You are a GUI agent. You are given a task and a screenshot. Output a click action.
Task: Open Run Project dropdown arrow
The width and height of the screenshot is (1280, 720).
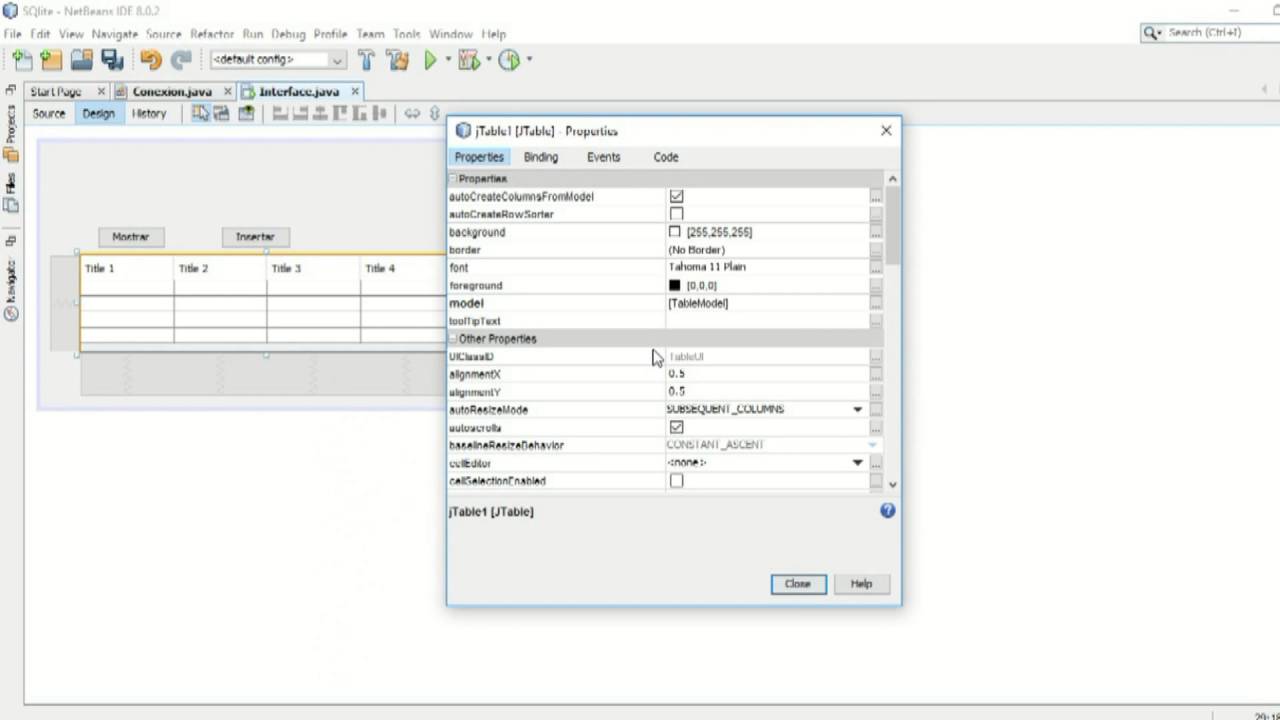click(448, 60)
